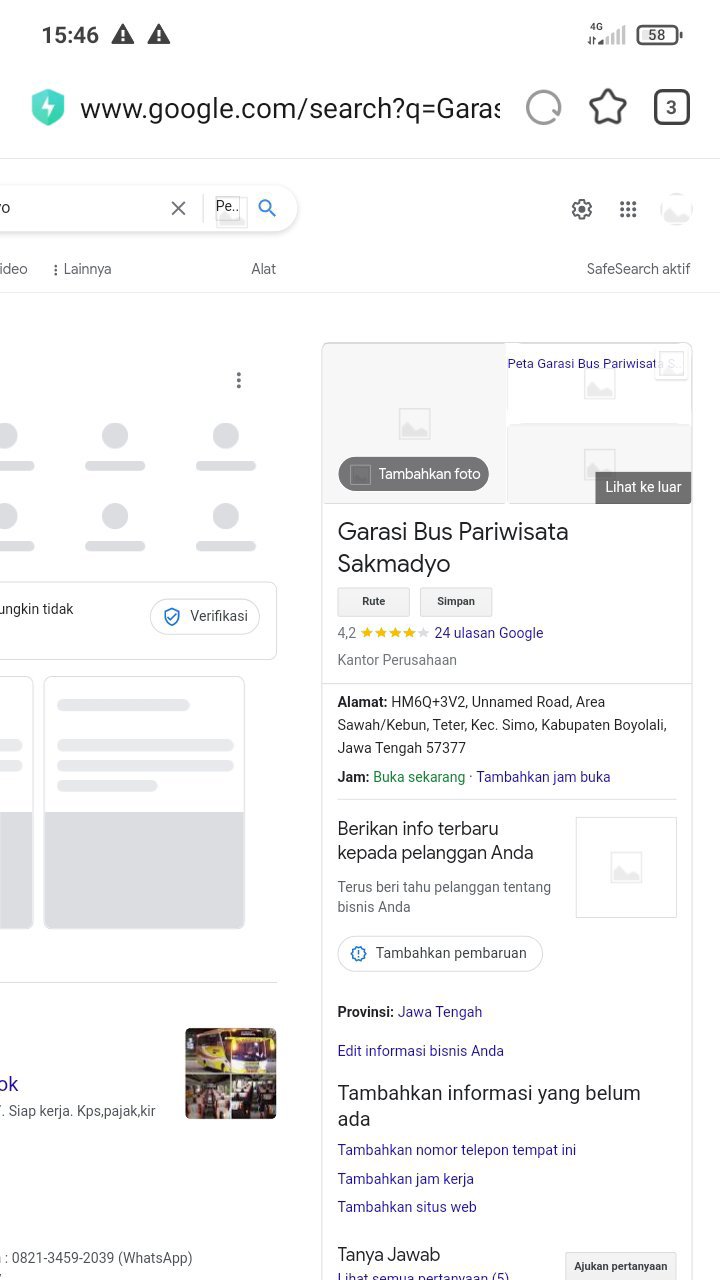Click the Verifikasi button
Viewport: 720px width, 1280px height.
click(x=205, y=616)
